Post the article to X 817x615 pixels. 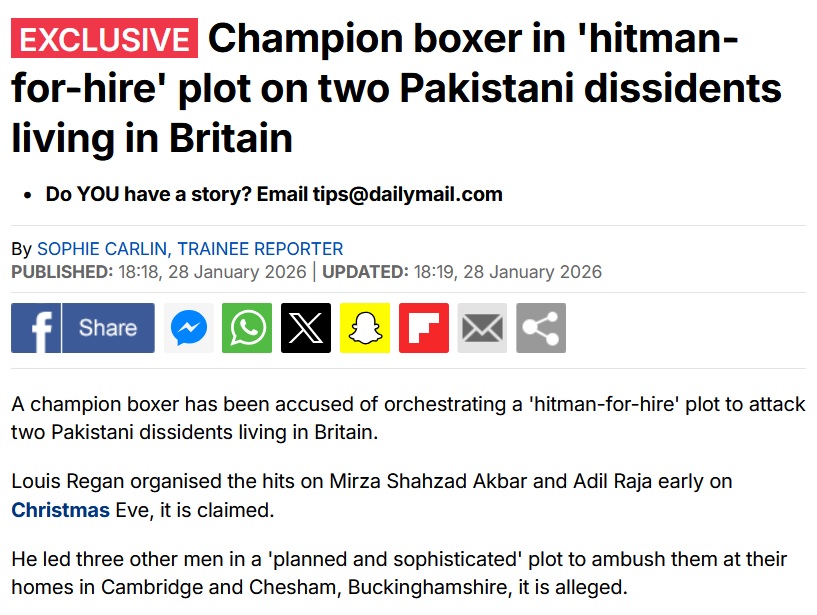coord(306,328)
